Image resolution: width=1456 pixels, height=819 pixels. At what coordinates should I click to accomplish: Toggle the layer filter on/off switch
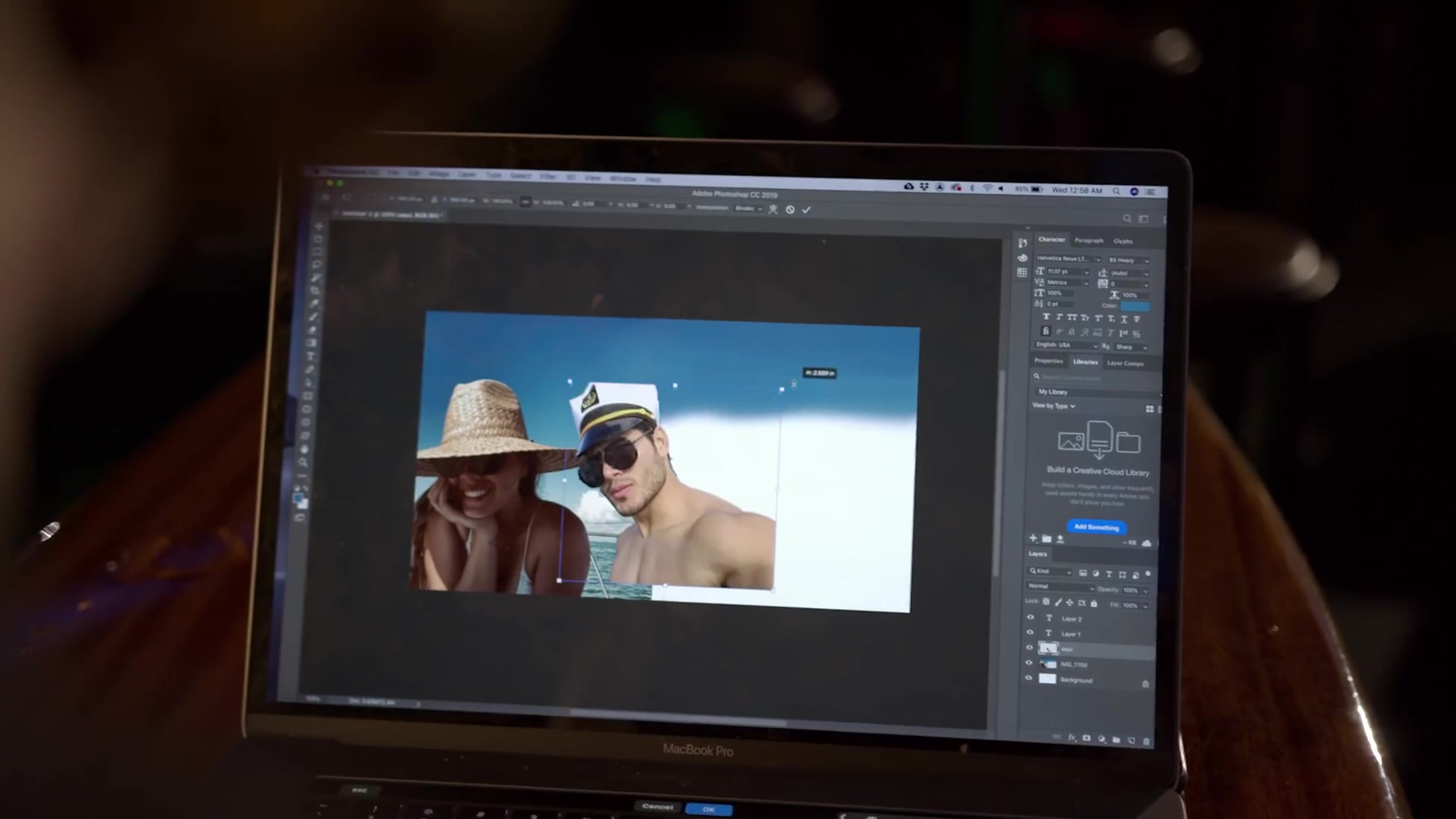pos(1148,575)
